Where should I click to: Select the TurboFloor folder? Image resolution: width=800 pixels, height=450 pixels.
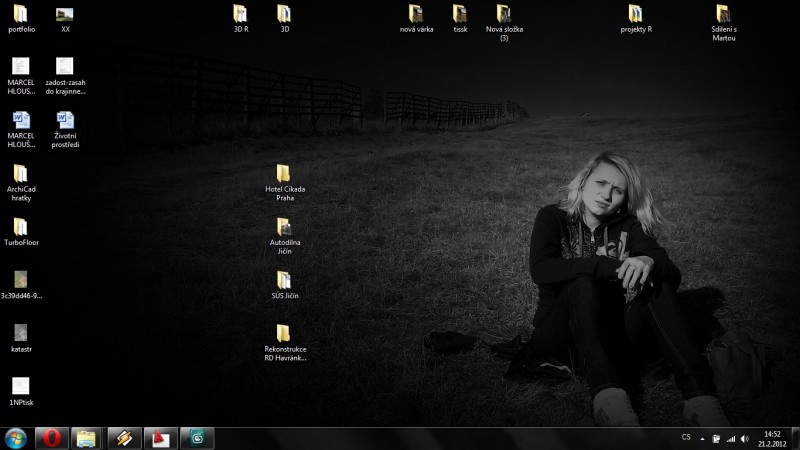[20, 227]
